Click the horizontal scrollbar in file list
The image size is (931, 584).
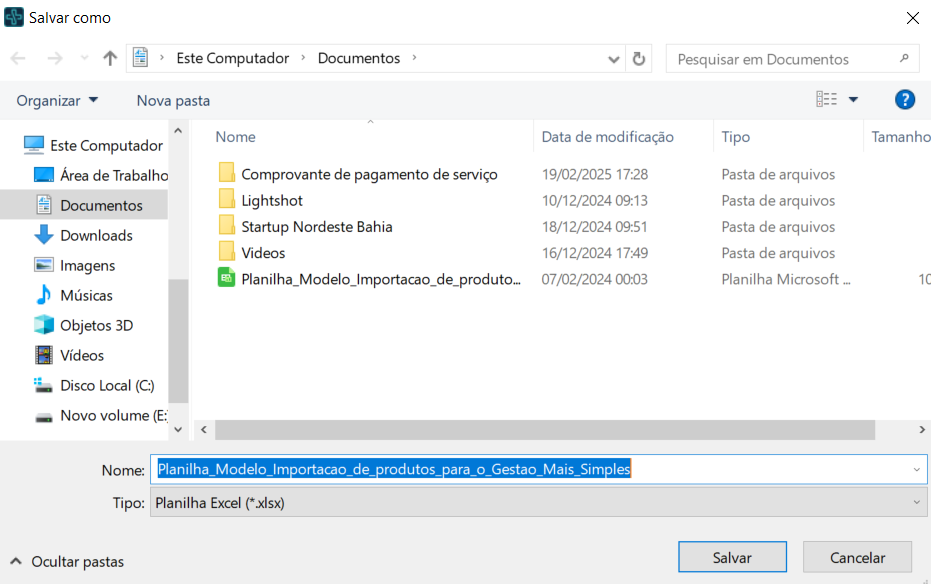point(544,429)
